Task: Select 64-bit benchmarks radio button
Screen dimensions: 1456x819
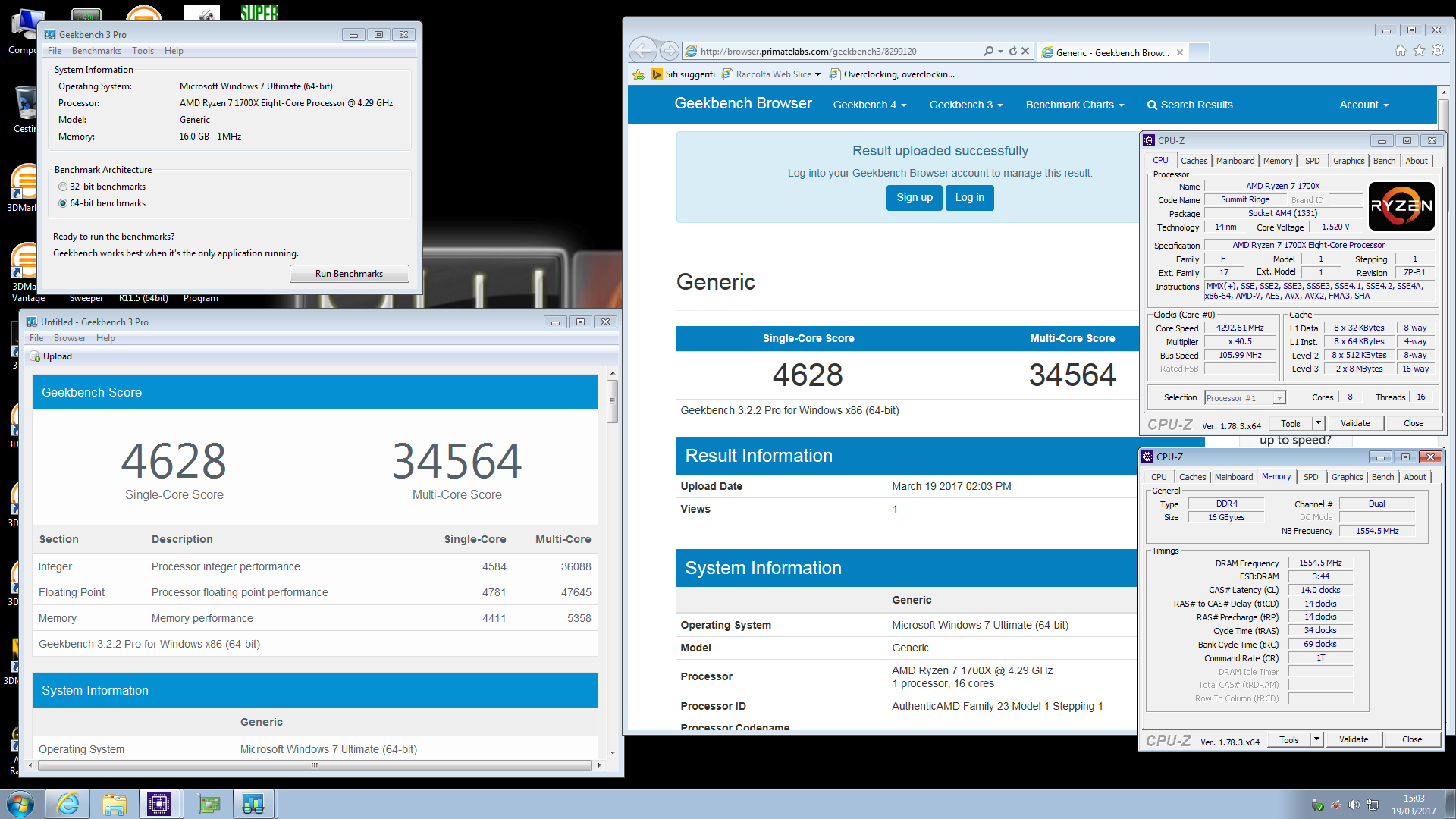Action: 63,203
